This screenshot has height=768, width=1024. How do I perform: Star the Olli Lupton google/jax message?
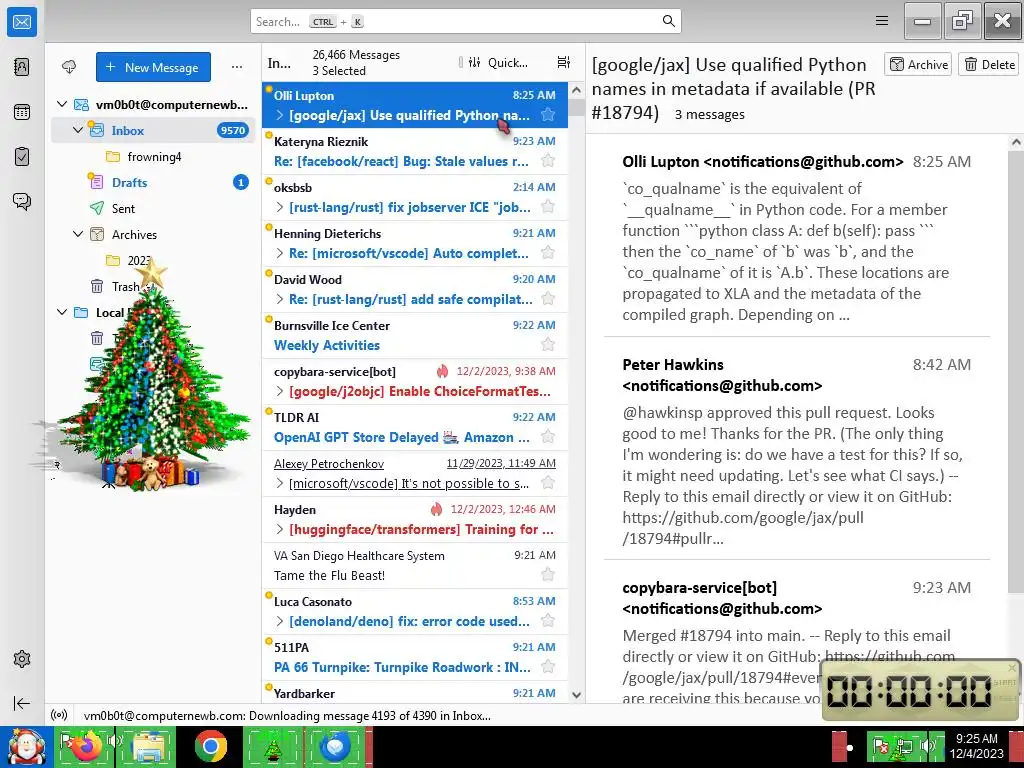[x=548, y=115]
